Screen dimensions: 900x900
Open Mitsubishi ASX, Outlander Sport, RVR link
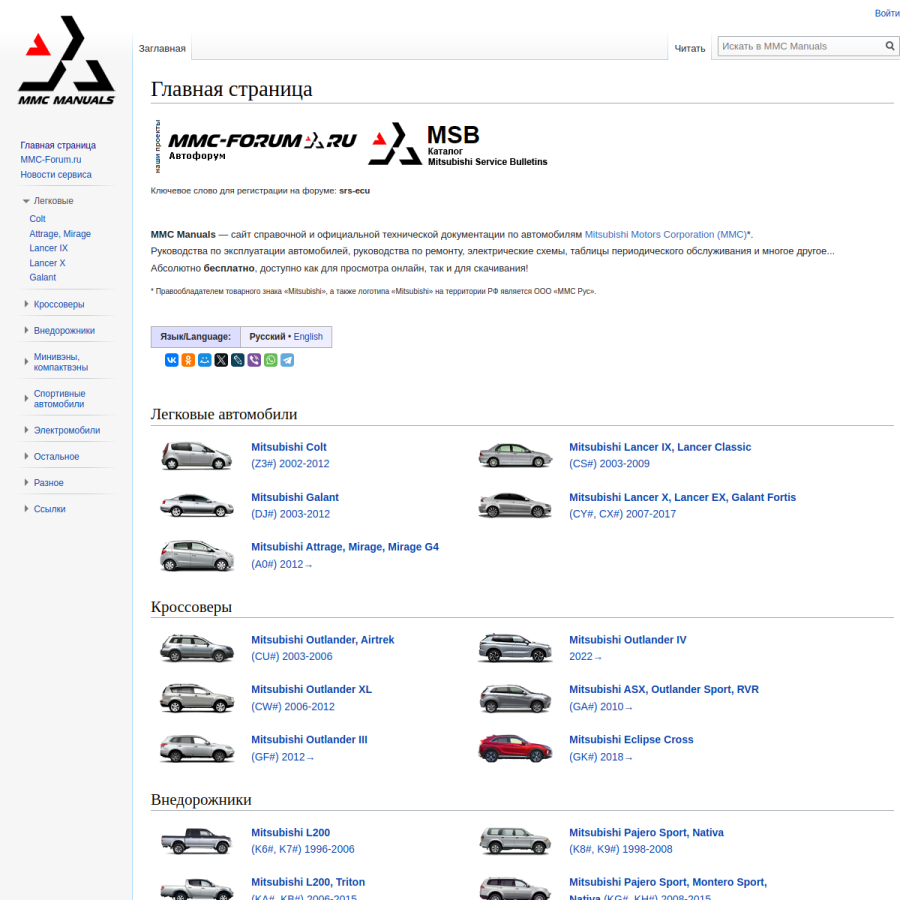664,689
